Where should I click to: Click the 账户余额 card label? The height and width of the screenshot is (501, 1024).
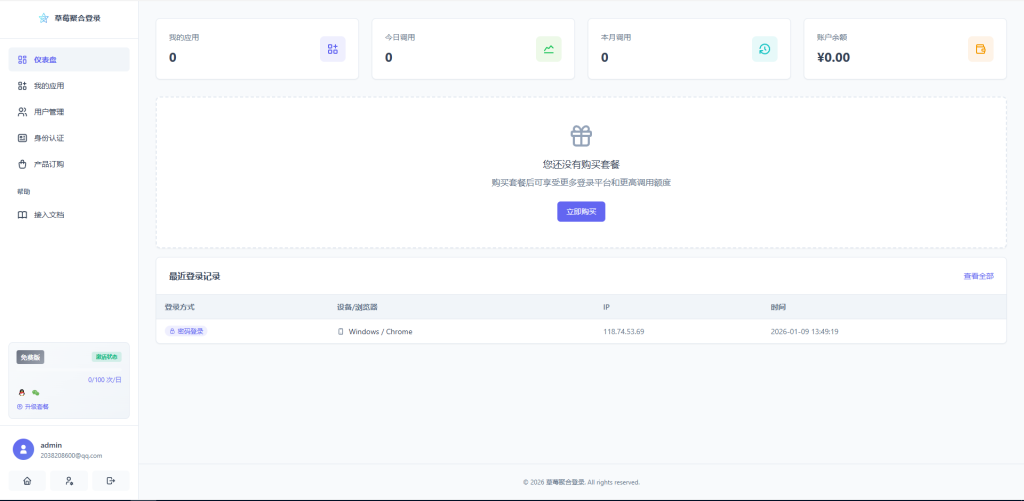[832, 37]
